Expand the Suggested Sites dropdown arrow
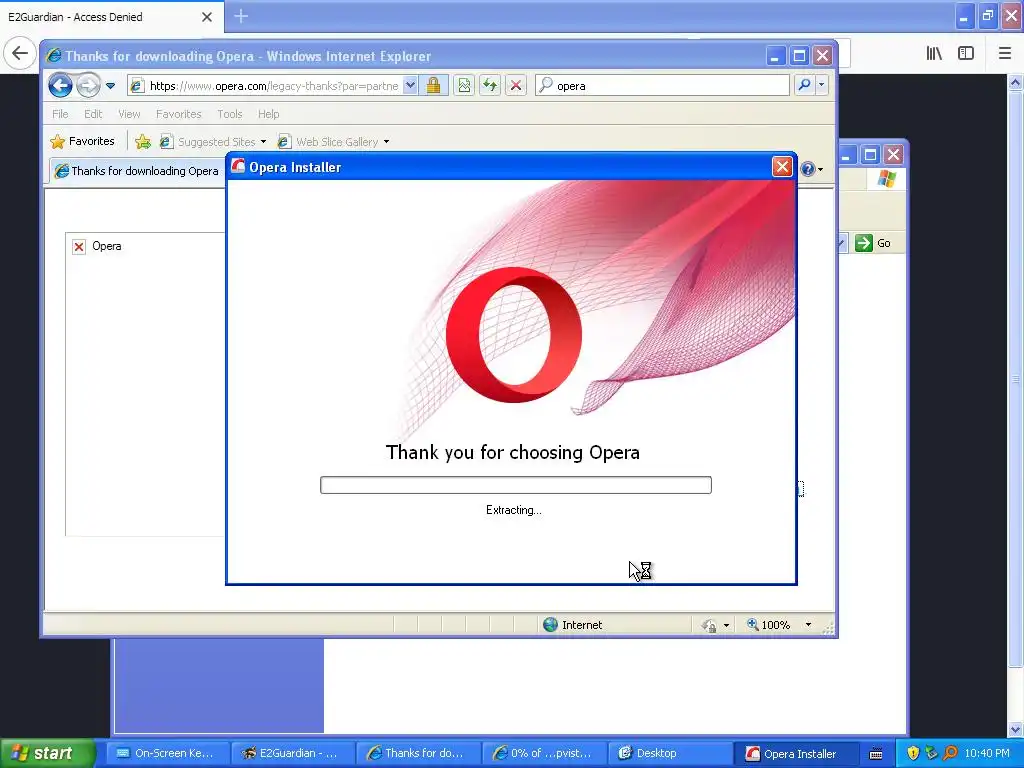Image resolution: width=1024 pixels, height=768 pixels. click(263, 142)
